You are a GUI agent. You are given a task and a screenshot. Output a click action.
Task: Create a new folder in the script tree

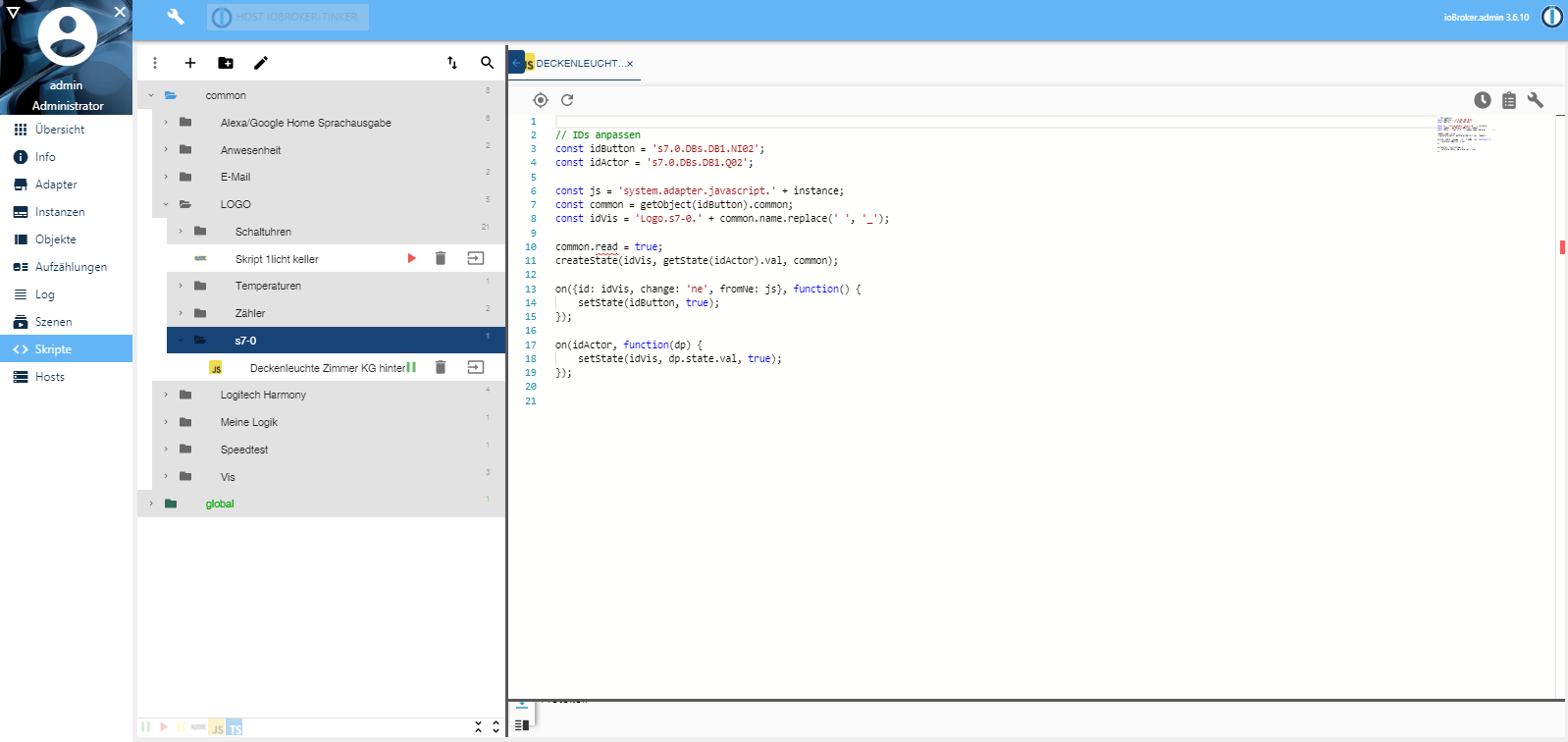tap(226, 63)
